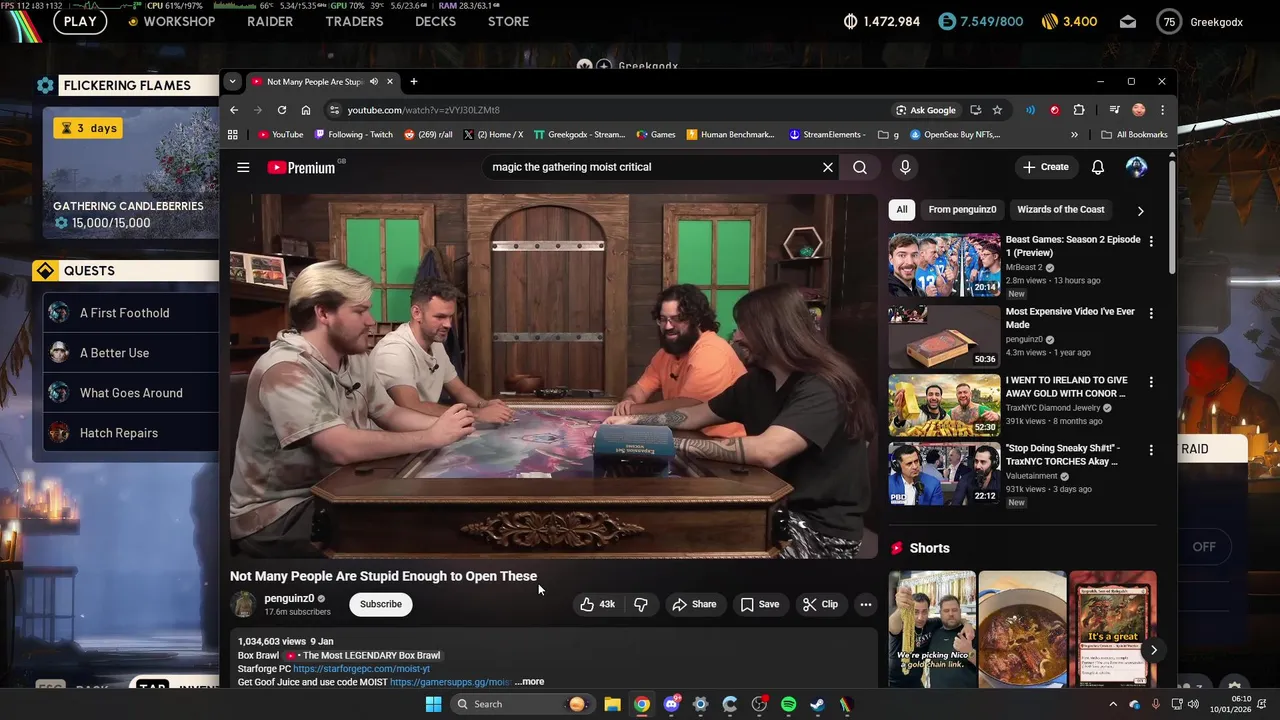Open YouTube notifications bell
The width and height of the screenshot is (1280, 720).
coord(1097,167)
